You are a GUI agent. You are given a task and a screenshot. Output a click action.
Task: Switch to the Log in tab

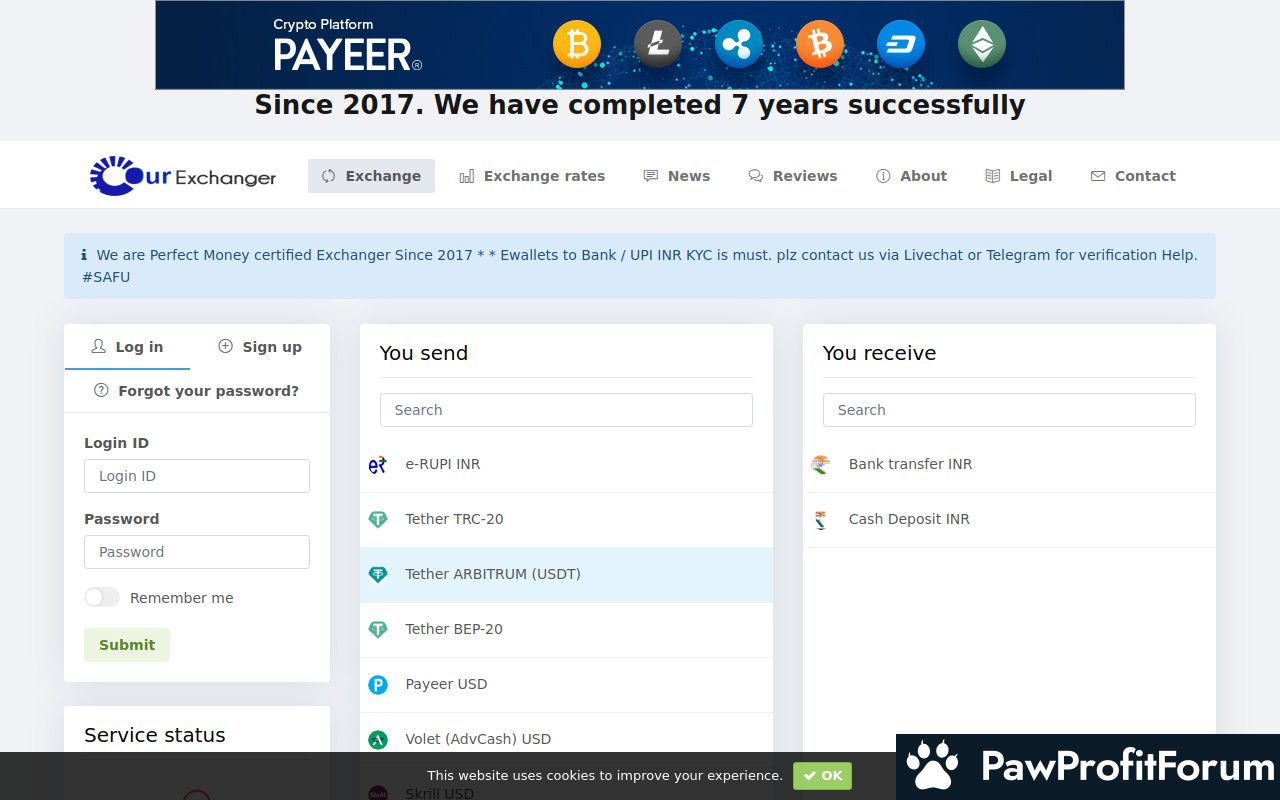(127, 347)
